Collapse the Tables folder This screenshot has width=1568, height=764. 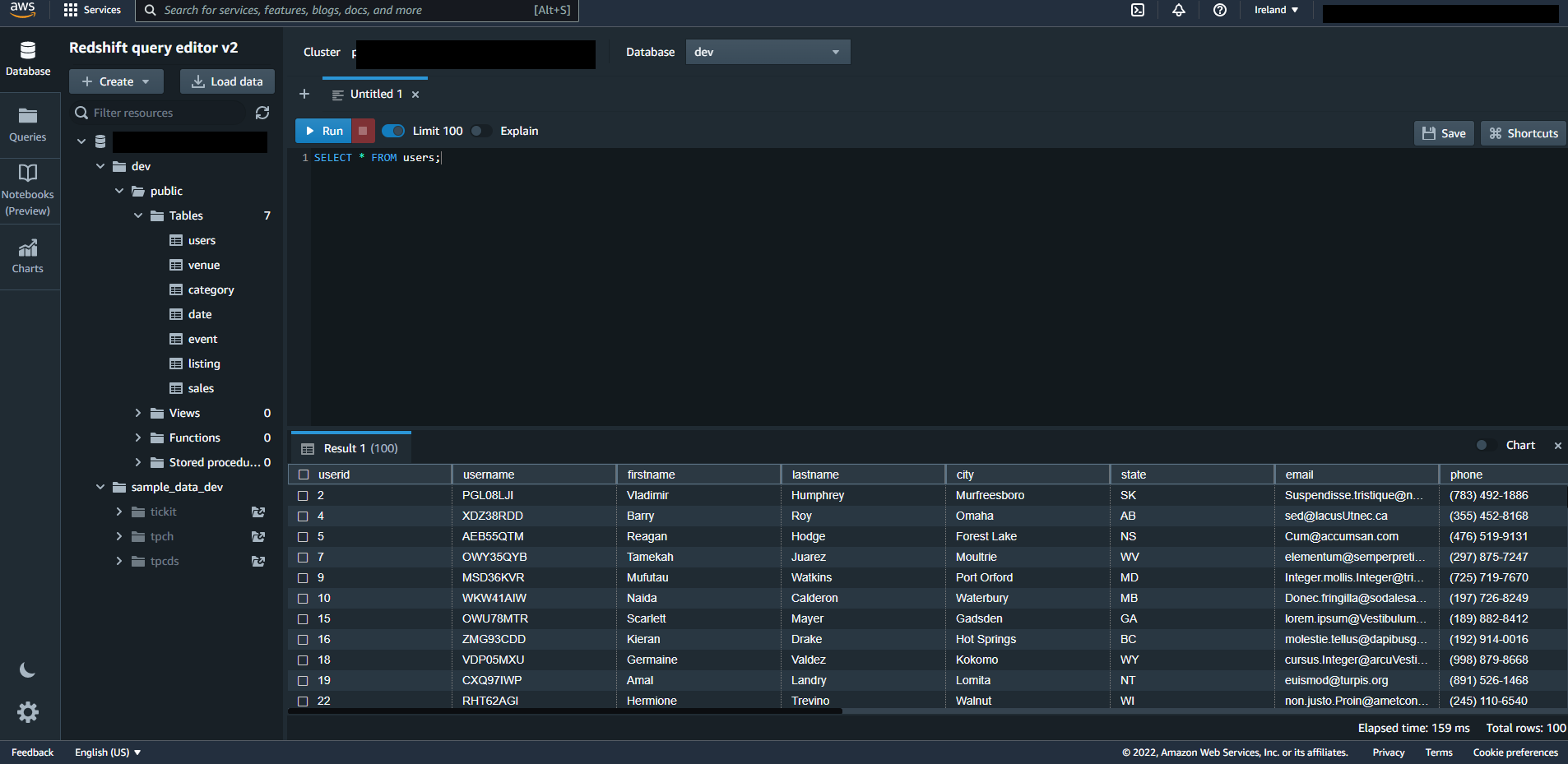(x=138, y=215)
